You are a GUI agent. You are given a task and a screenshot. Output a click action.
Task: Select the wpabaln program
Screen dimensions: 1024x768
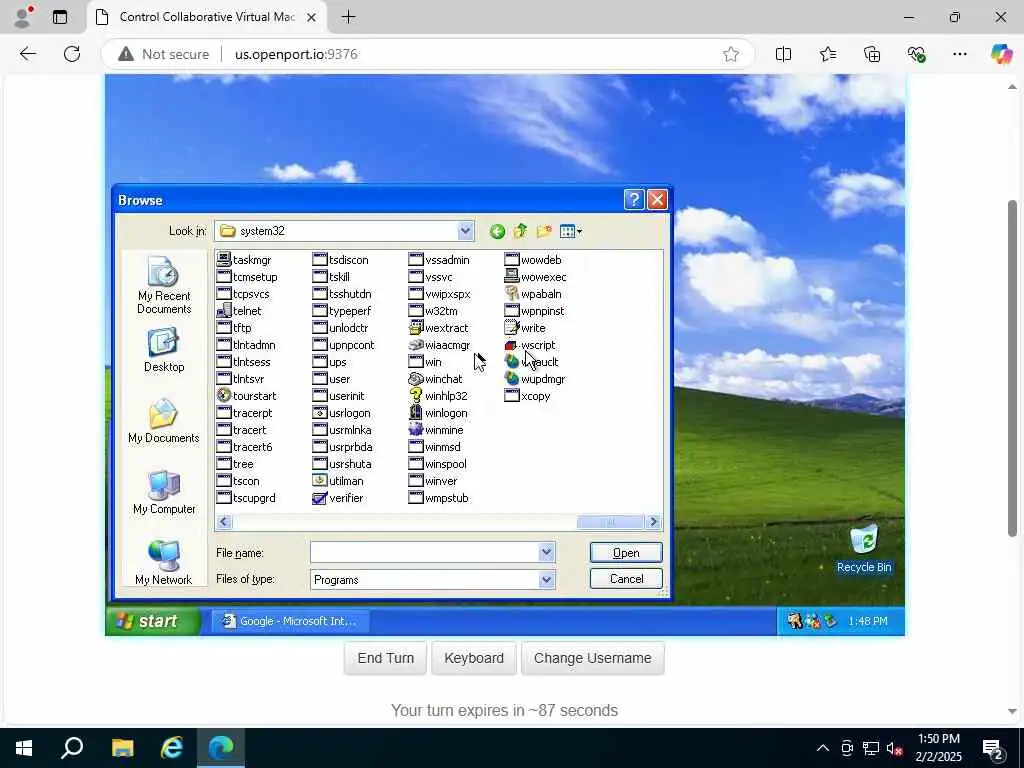(x=533, y=294)
